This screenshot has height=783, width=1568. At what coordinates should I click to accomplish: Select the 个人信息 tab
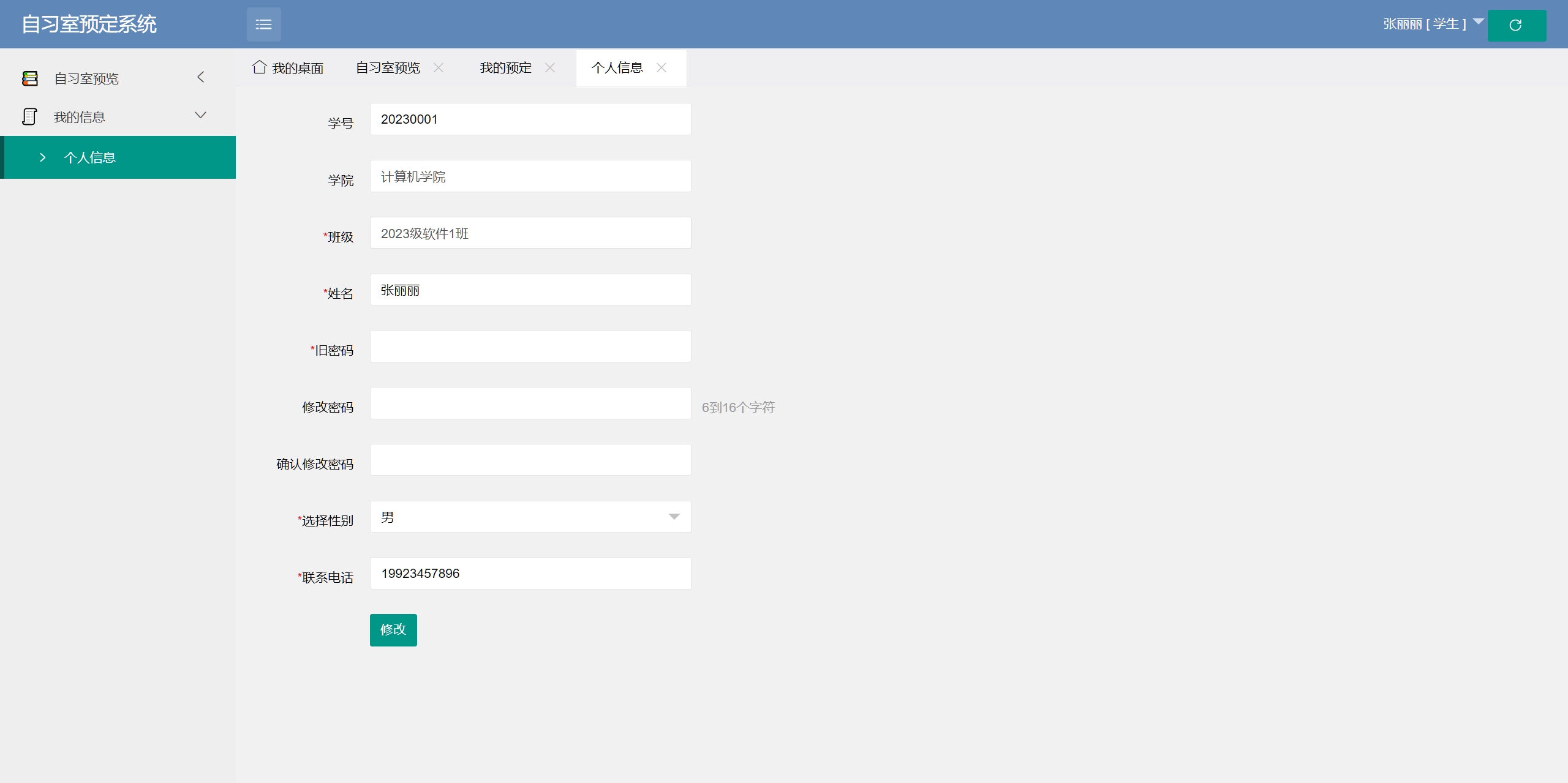tap(617, 67)
